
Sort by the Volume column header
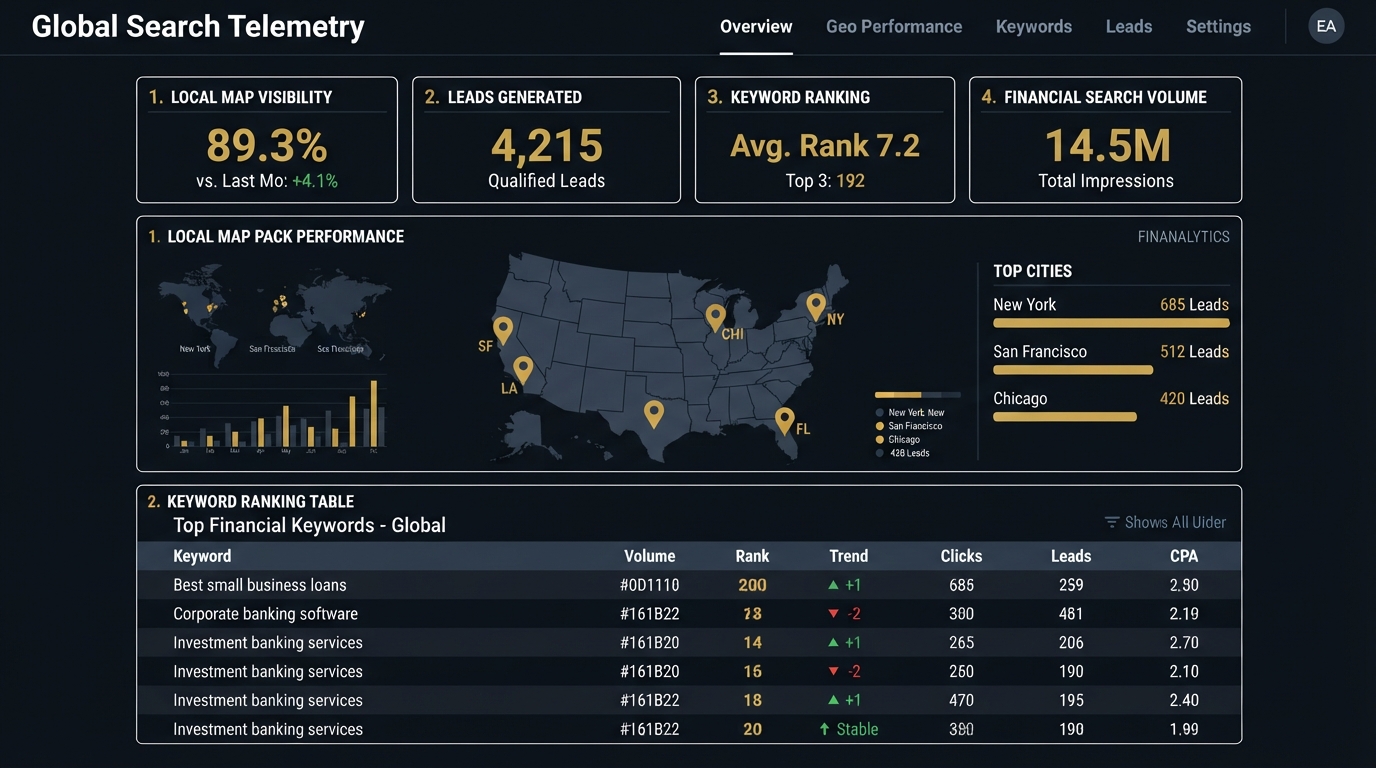pyautogui.click(x=650, y=556)
